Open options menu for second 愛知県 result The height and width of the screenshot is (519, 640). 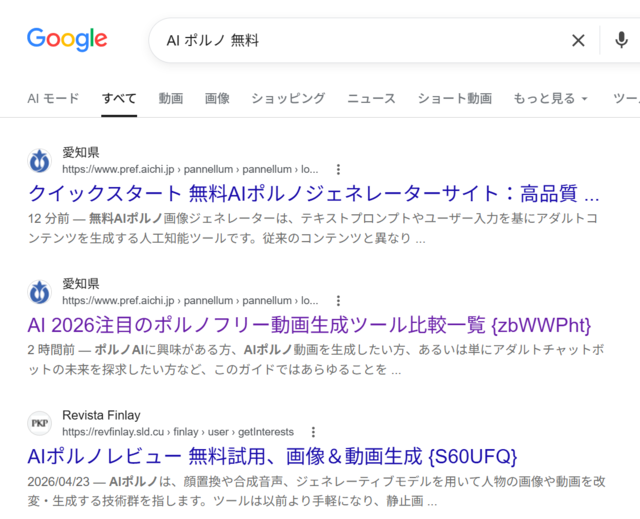point(338,301)
